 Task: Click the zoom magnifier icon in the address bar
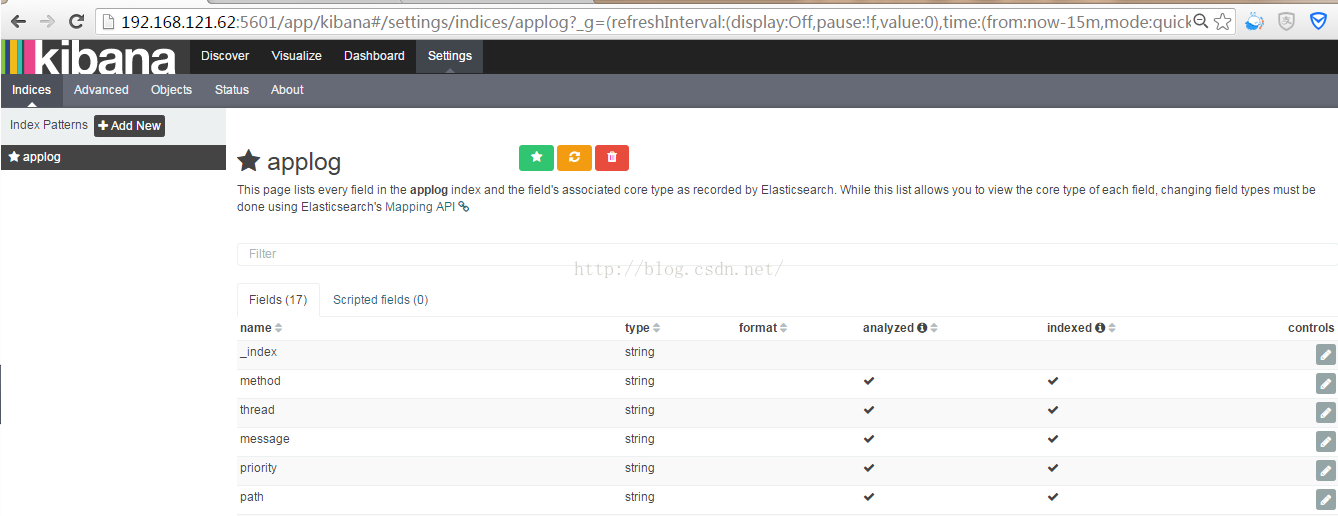(x=1200, y=21)
